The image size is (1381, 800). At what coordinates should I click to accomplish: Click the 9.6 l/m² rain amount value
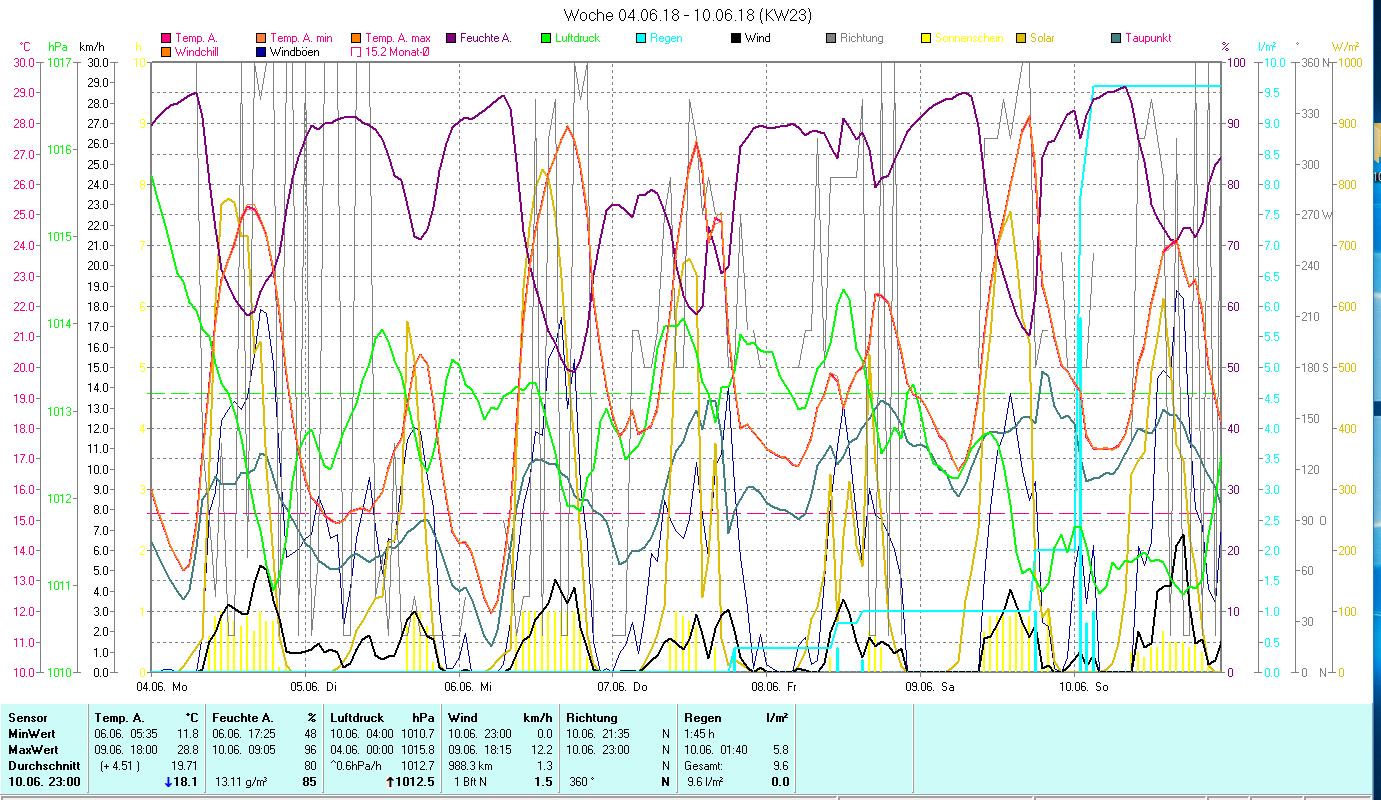[x=705, y=782]
